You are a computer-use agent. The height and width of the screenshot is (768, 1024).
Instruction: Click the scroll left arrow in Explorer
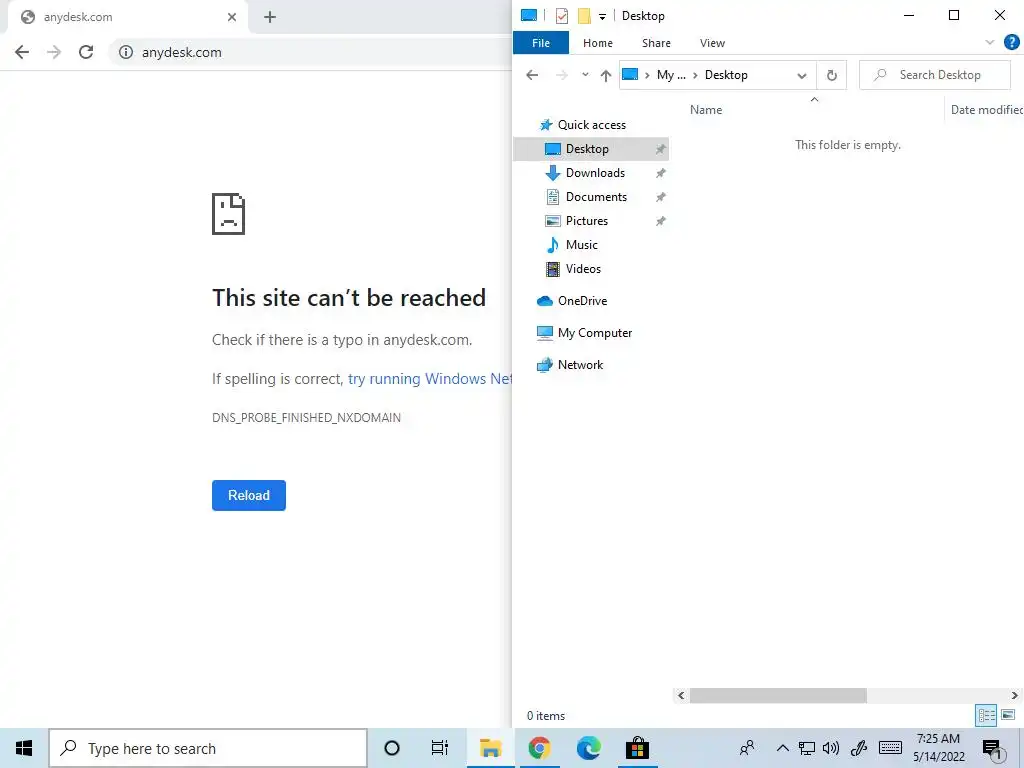(x=681, y=696)
